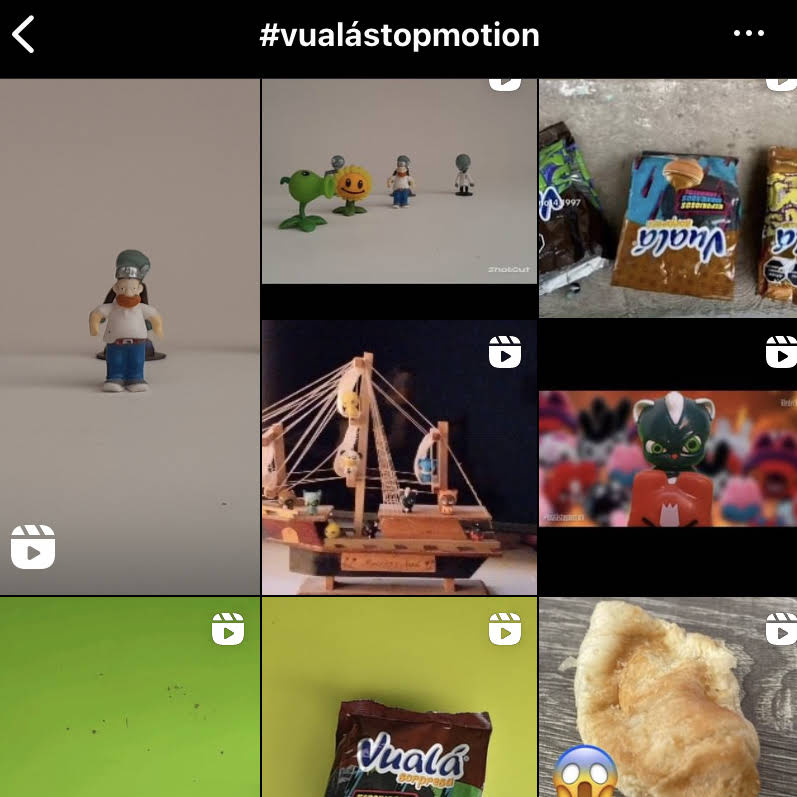Open the three-dot more options menu
Viewport: 797px width, 797px height.
(748, 34)
